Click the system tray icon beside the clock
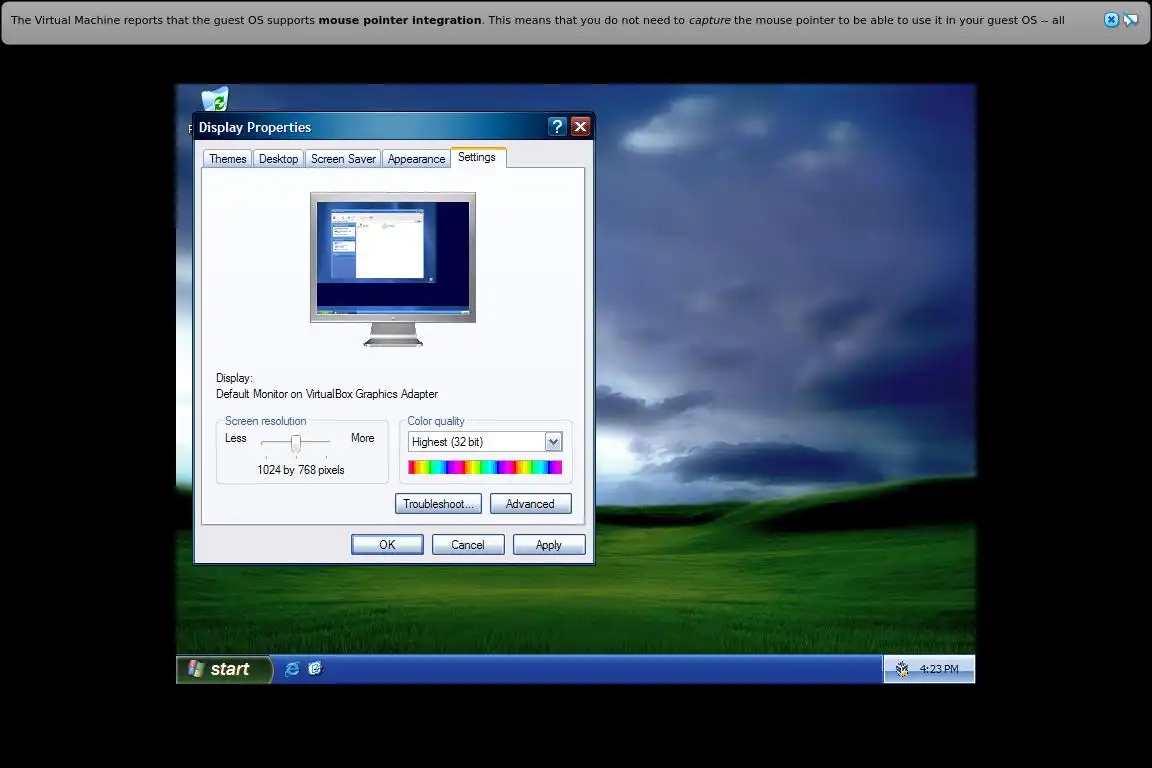This screenshot has height=768, width=1152. pyautogui.click(x=902, y=669)
